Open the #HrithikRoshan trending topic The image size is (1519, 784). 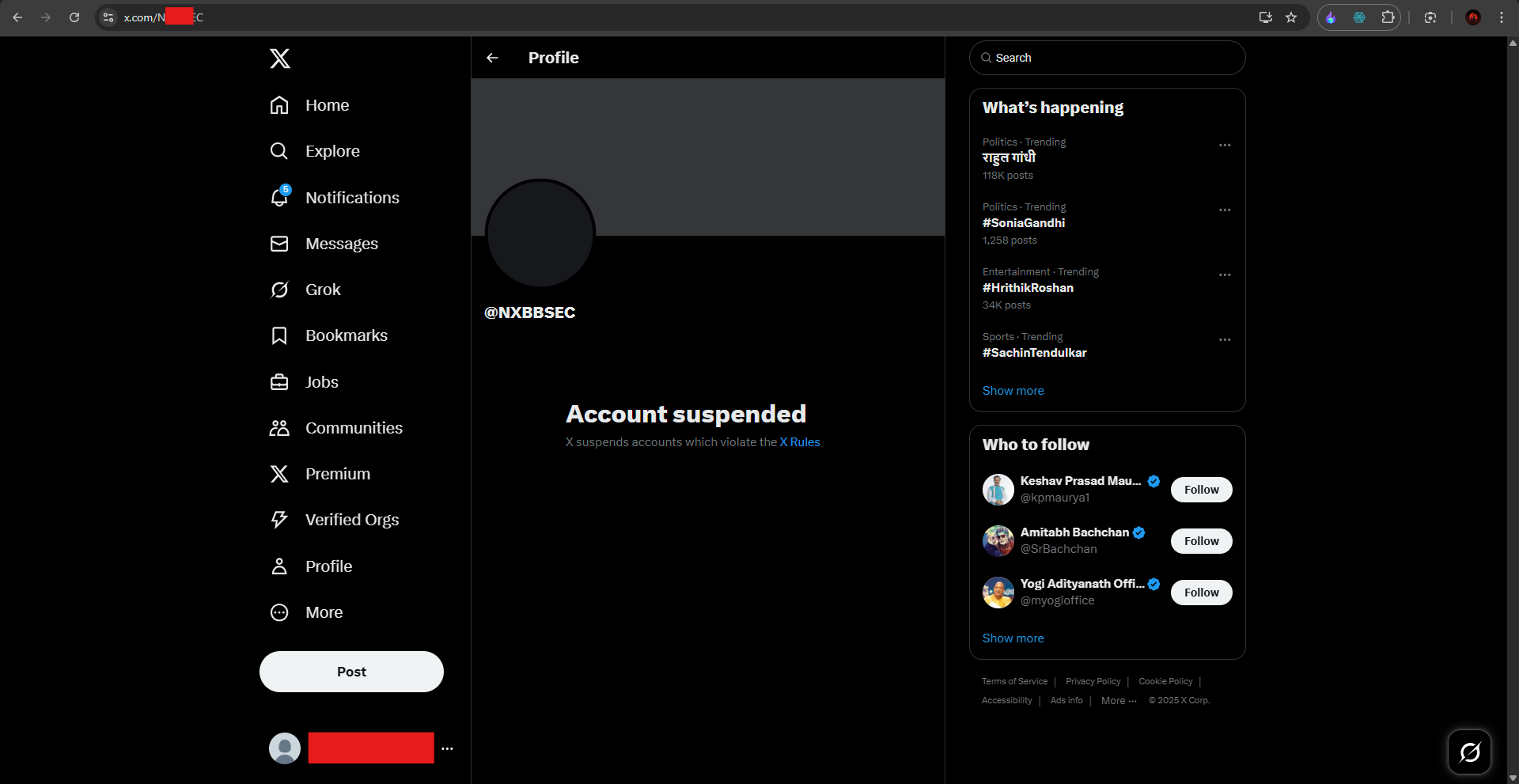click(1028, 288)
